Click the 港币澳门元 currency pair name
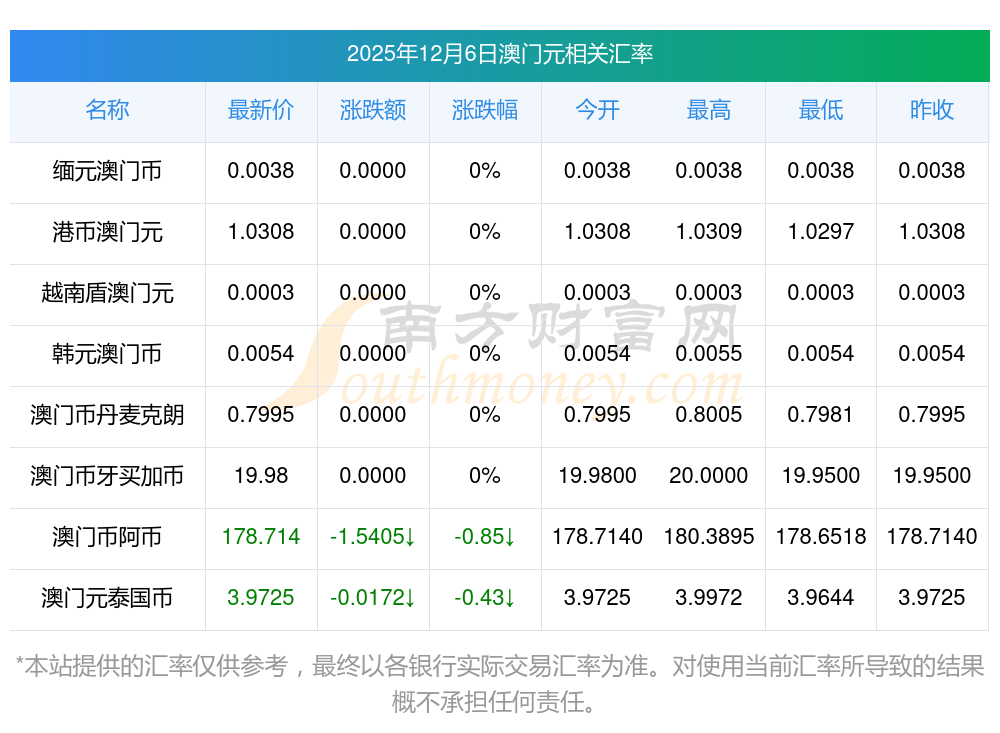The image size is (1000, 733). 107,232
